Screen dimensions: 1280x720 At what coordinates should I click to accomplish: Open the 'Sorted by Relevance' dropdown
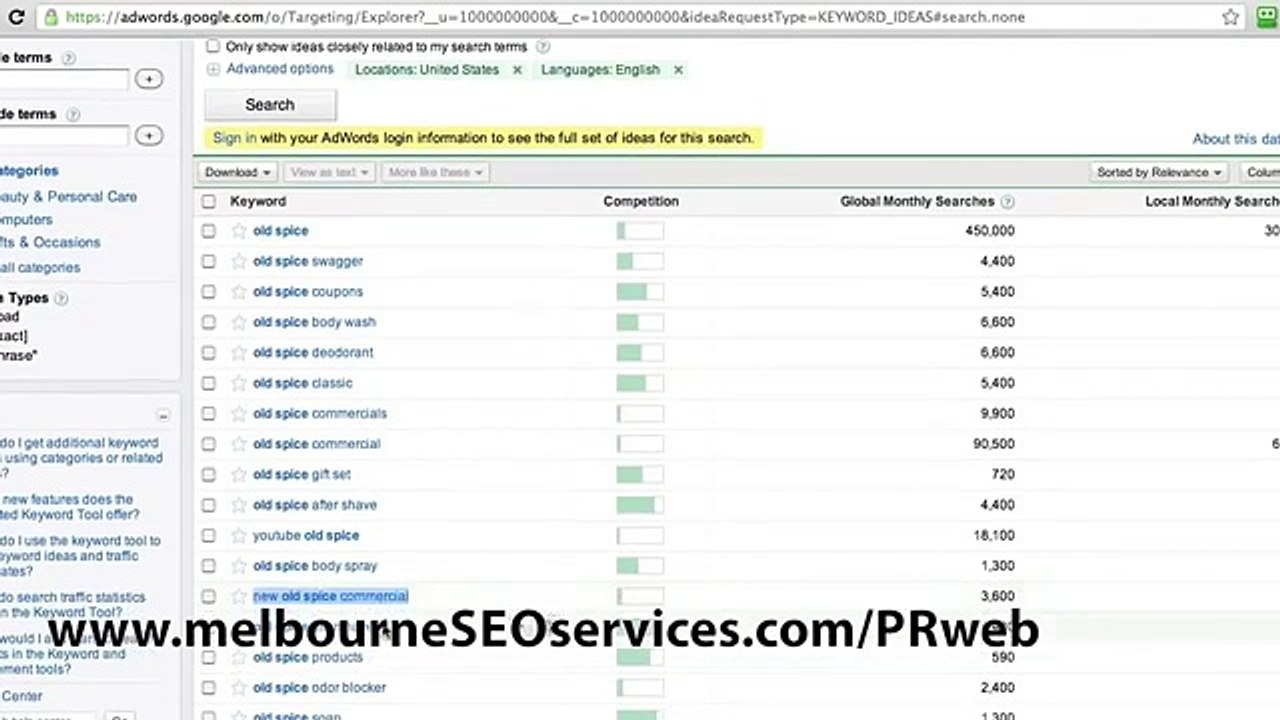point(1159,172)
